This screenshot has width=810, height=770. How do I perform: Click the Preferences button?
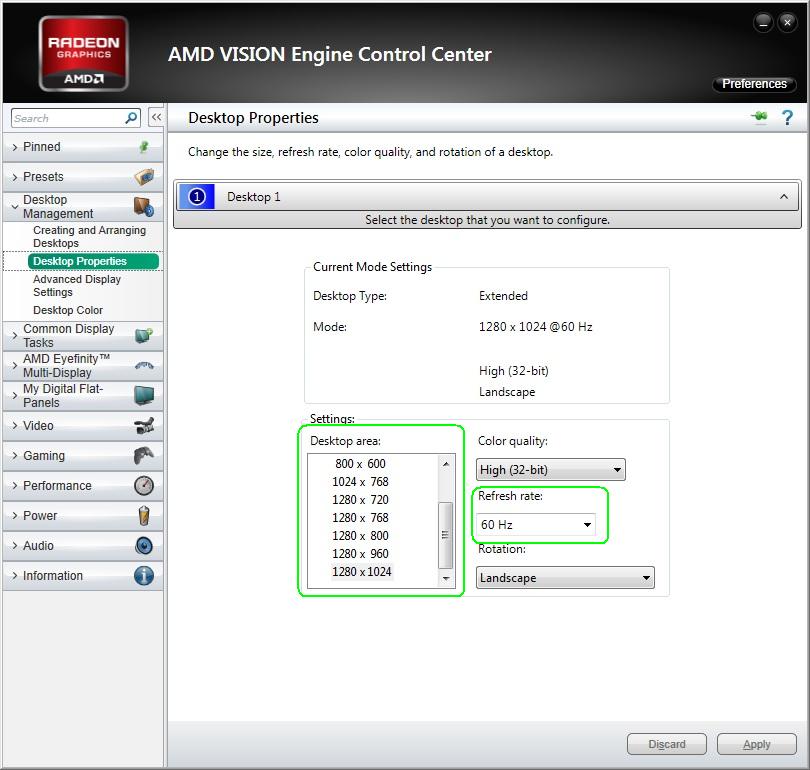(754, 84)
